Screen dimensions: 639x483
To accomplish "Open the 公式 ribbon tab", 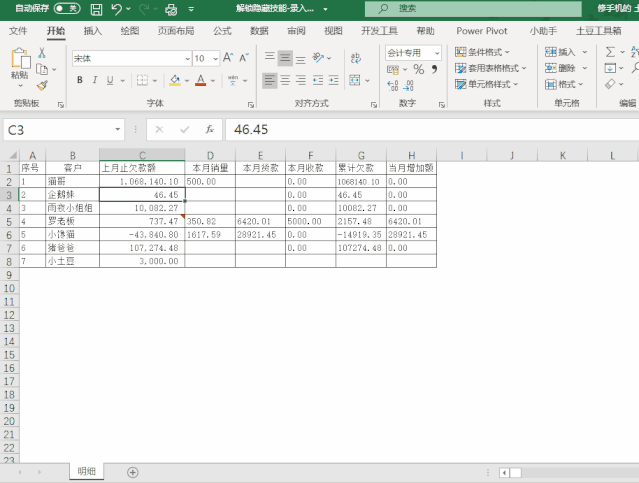I will (x=222, y=31).
